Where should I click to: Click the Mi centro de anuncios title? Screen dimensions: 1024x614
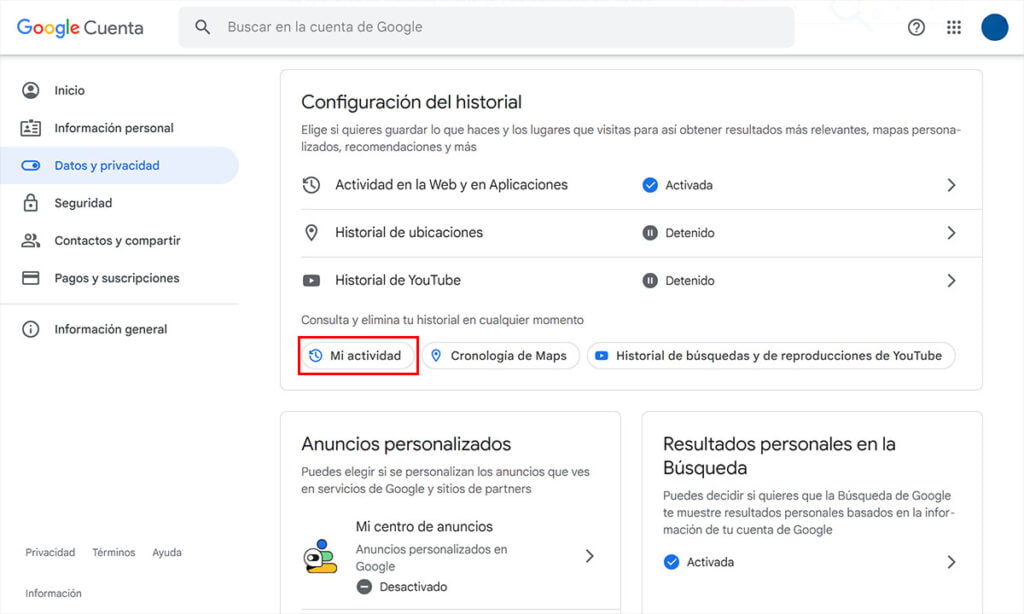pyautogui.click(x=424, y=526)
